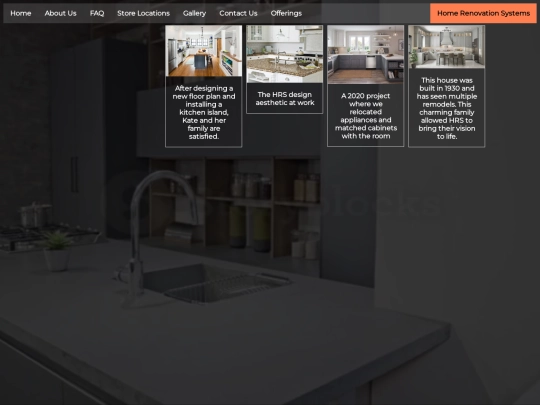Open the kitchen island photo with wood floor
This screenshot has height=405, width=540.
204,51
